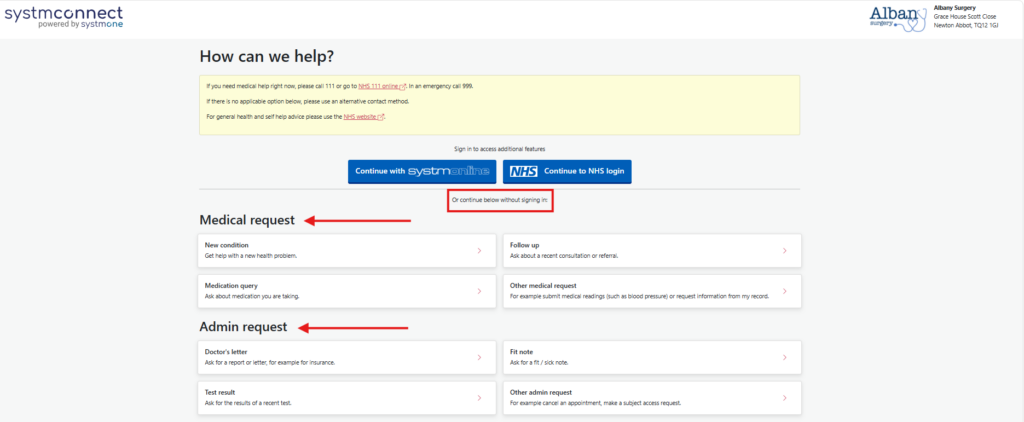Viewport: 1024px width, 422px height.
Task: Open the Test result request card
Action: coord(347,398)
